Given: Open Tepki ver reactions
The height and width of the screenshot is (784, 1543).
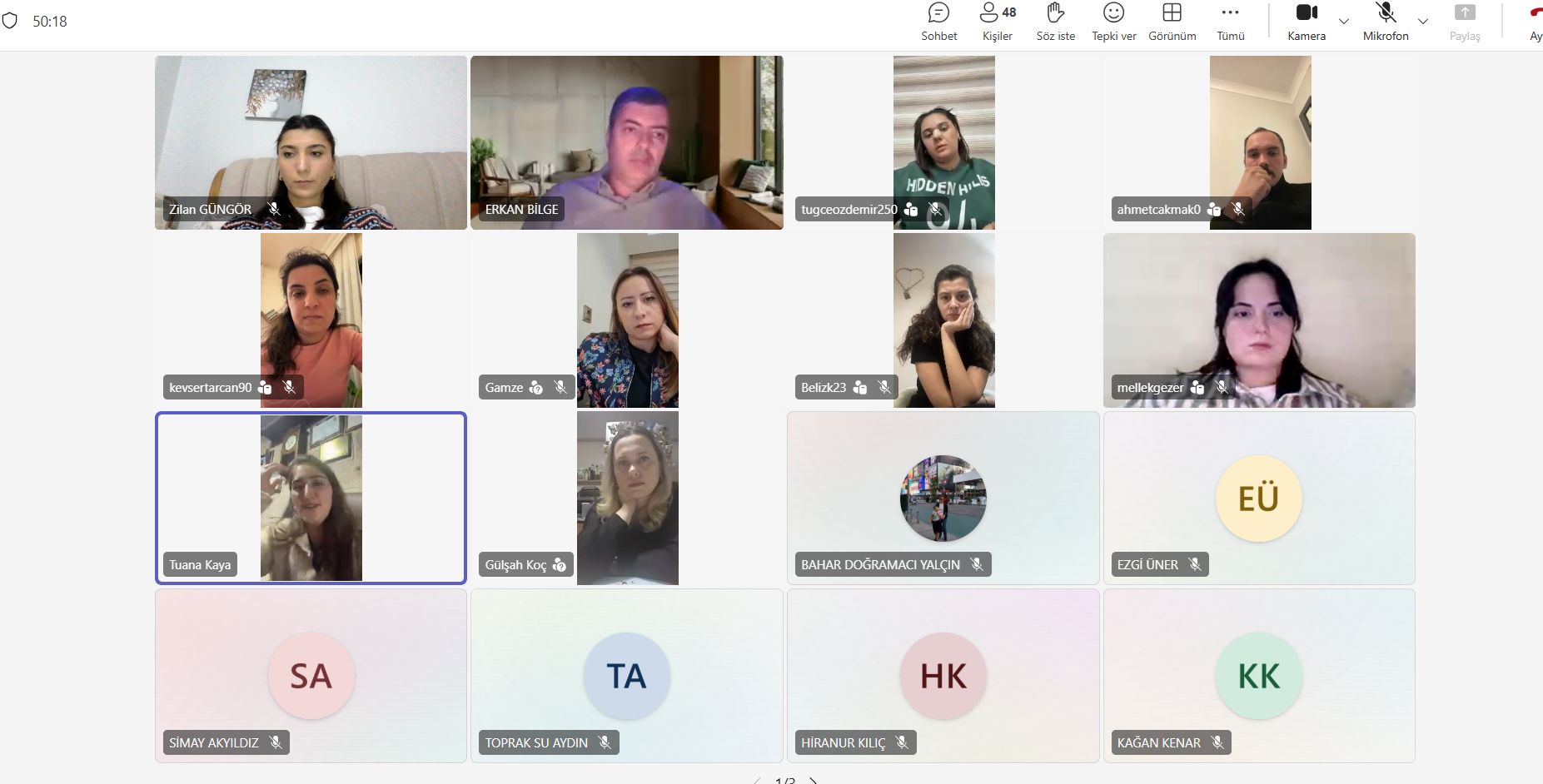Looking at the screenshot, I should 1113,22.
